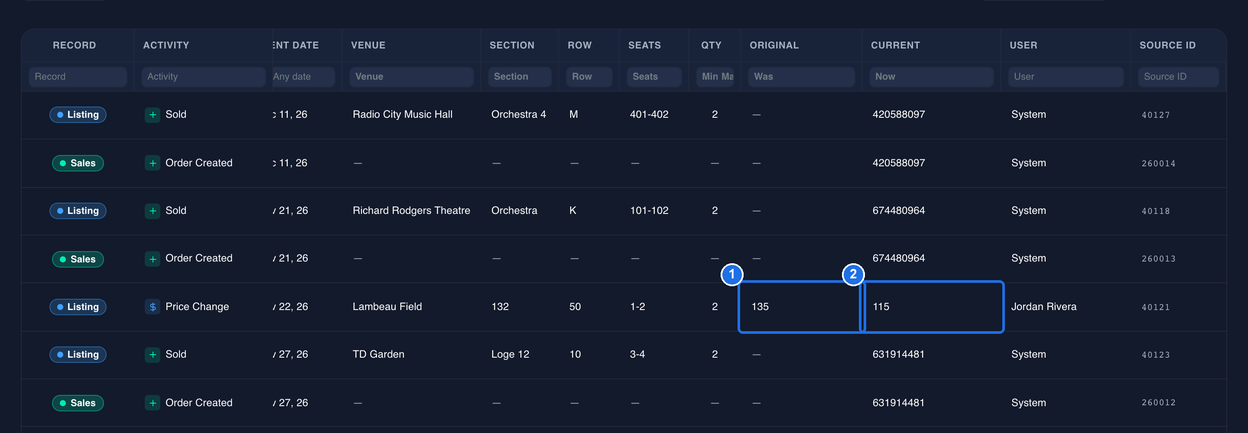Viewport: 1248px width, 433px height.
Task: Select the TD Garden venue cell
Action: [x=378, y=355]
